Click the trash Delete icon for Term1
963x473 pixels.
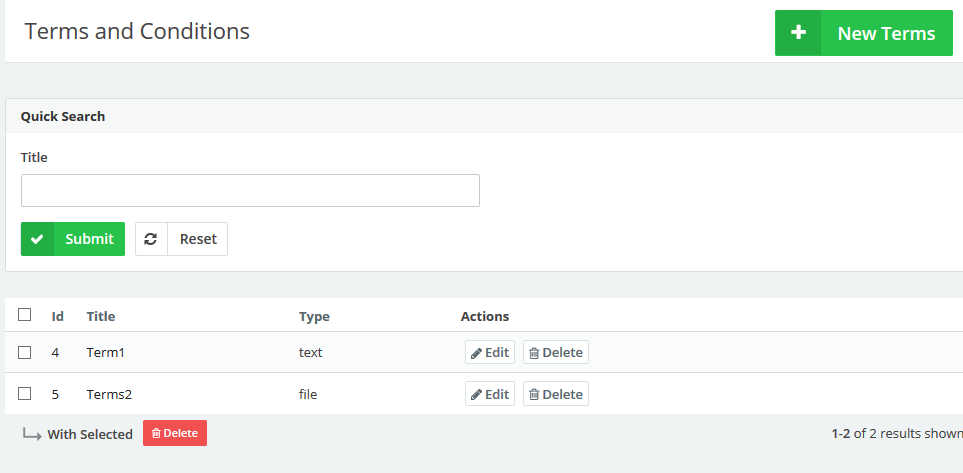click(x=534, y=353)
